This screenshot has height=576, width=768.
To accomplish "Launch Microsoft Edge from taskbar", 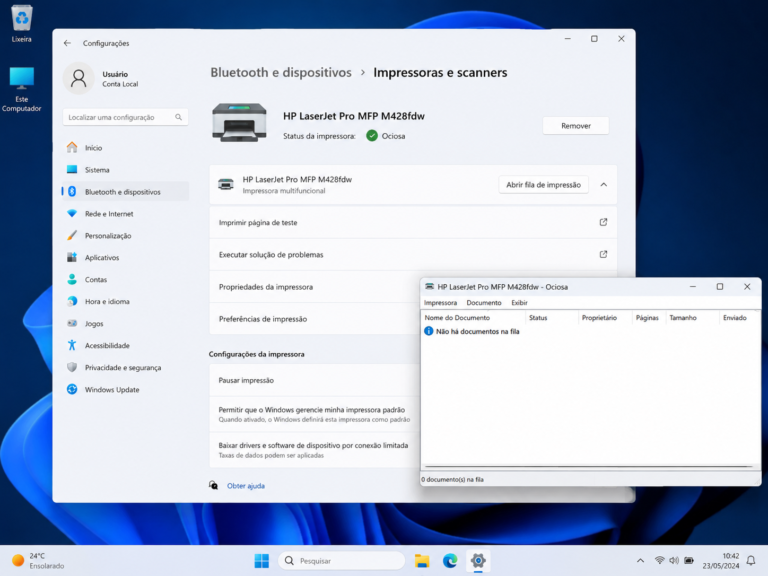I will click(450, 560).
